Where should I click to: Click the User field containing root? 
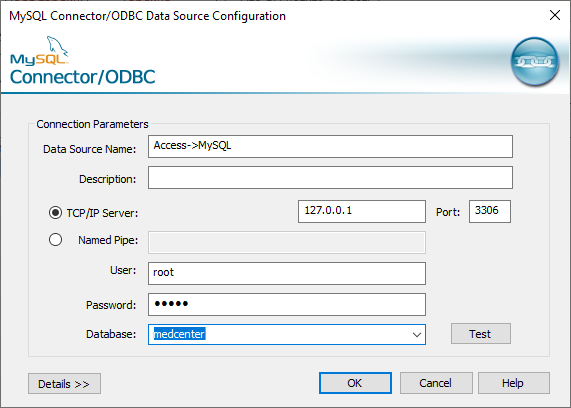tap(287, 273)
